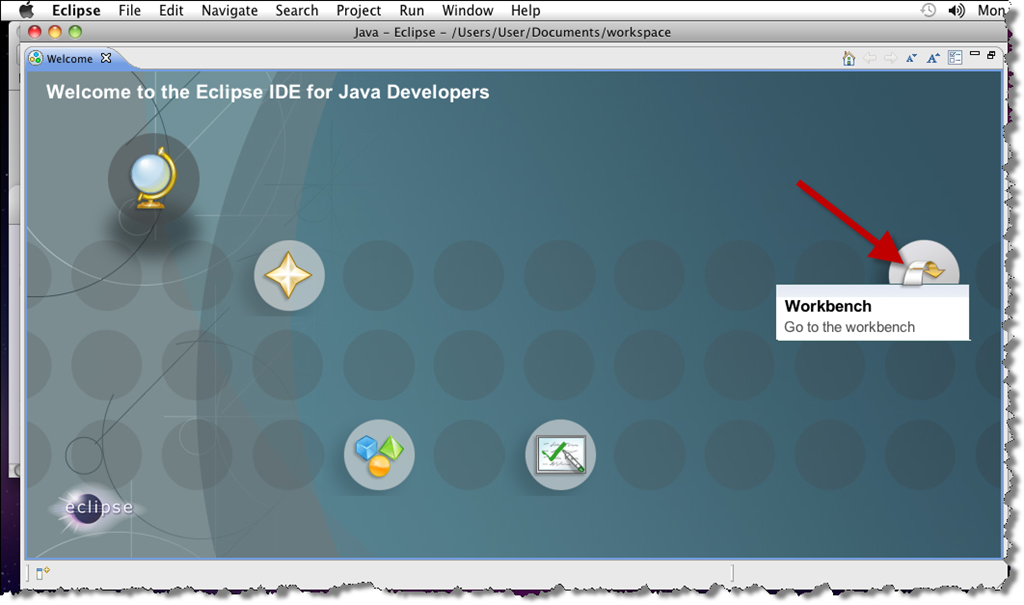Viewport: 1024px width, 605px height.
Task: Open the Edit menu
Action: tap(171, 10)
